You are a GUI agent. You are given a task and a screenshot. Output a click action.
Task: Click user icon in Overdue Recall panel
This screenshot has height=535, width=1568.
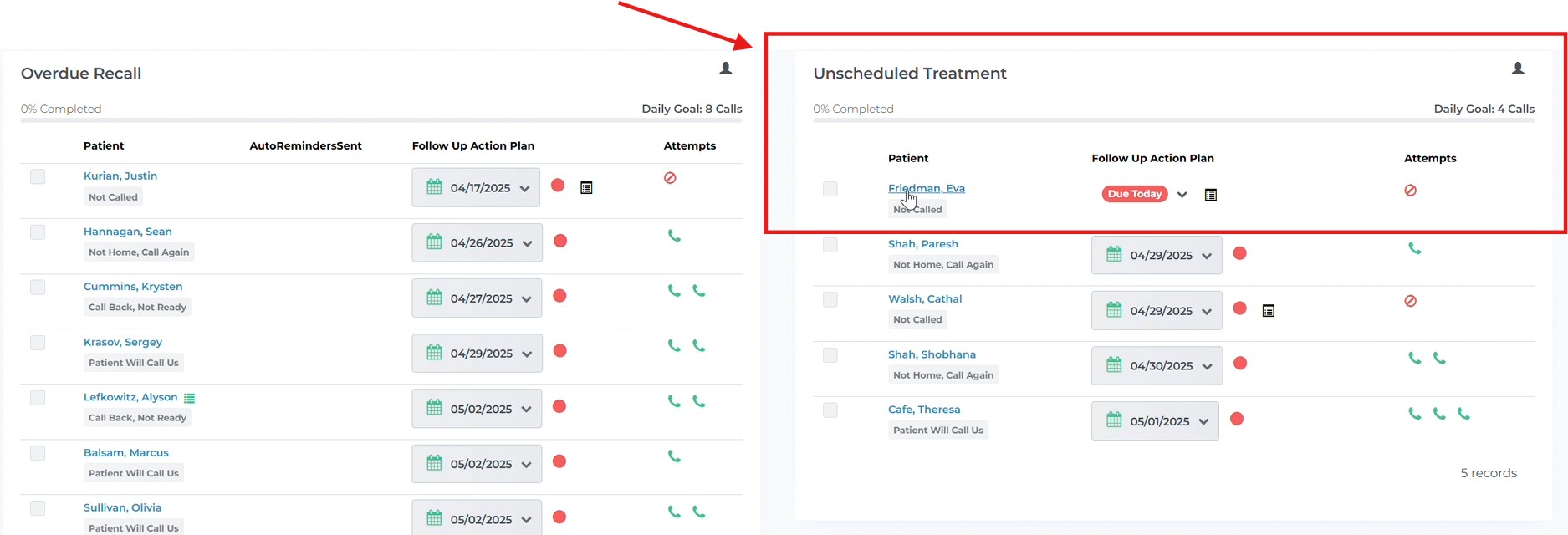click(726, 69)
